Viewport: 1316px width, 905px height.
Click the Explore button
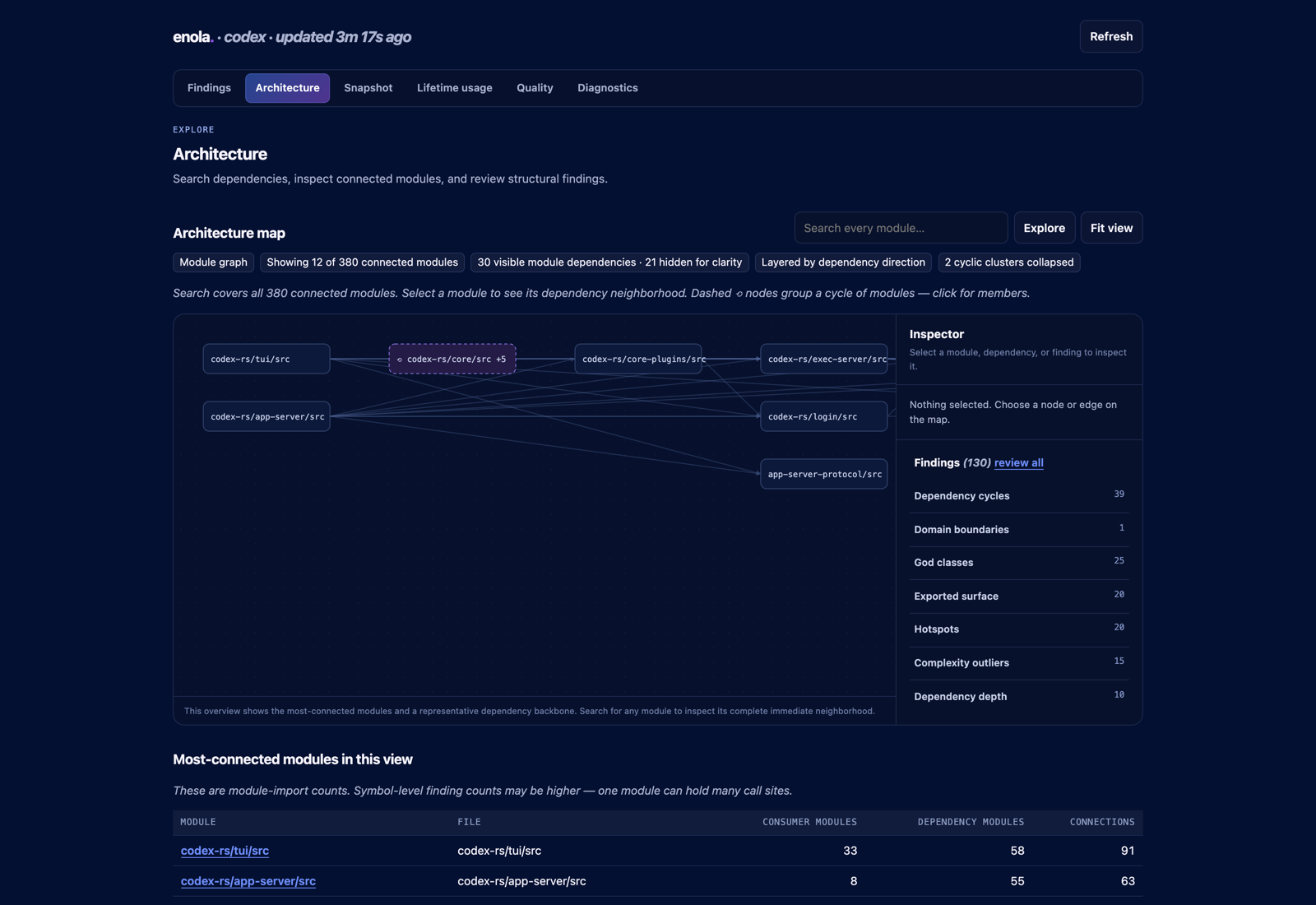click(1044, 228)
